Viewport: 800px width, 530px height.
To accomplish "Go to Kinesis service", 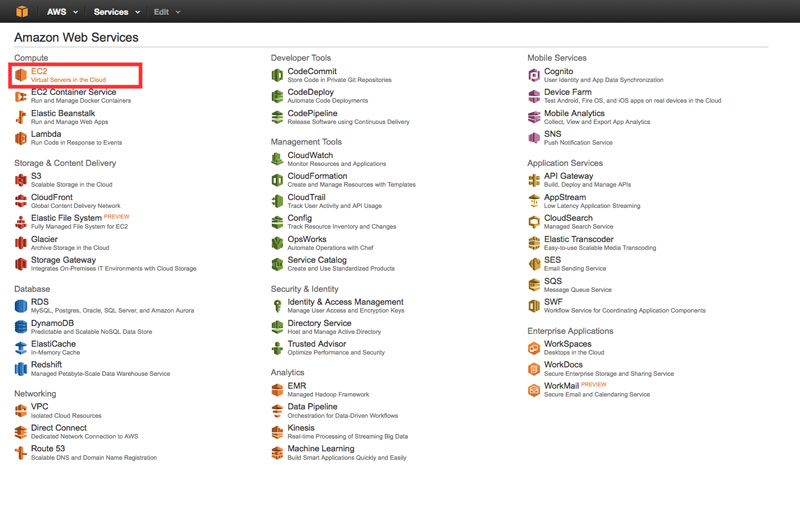I will (301, 427).
